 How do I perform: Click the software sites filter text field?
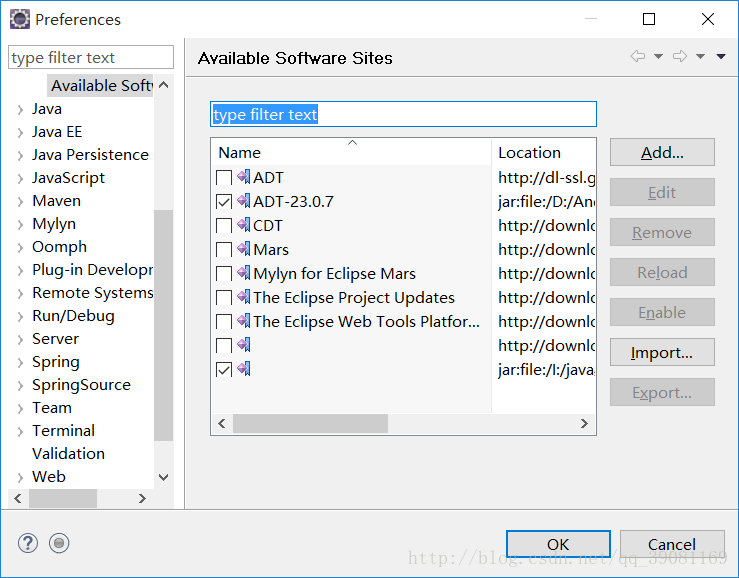pos(403,114)
